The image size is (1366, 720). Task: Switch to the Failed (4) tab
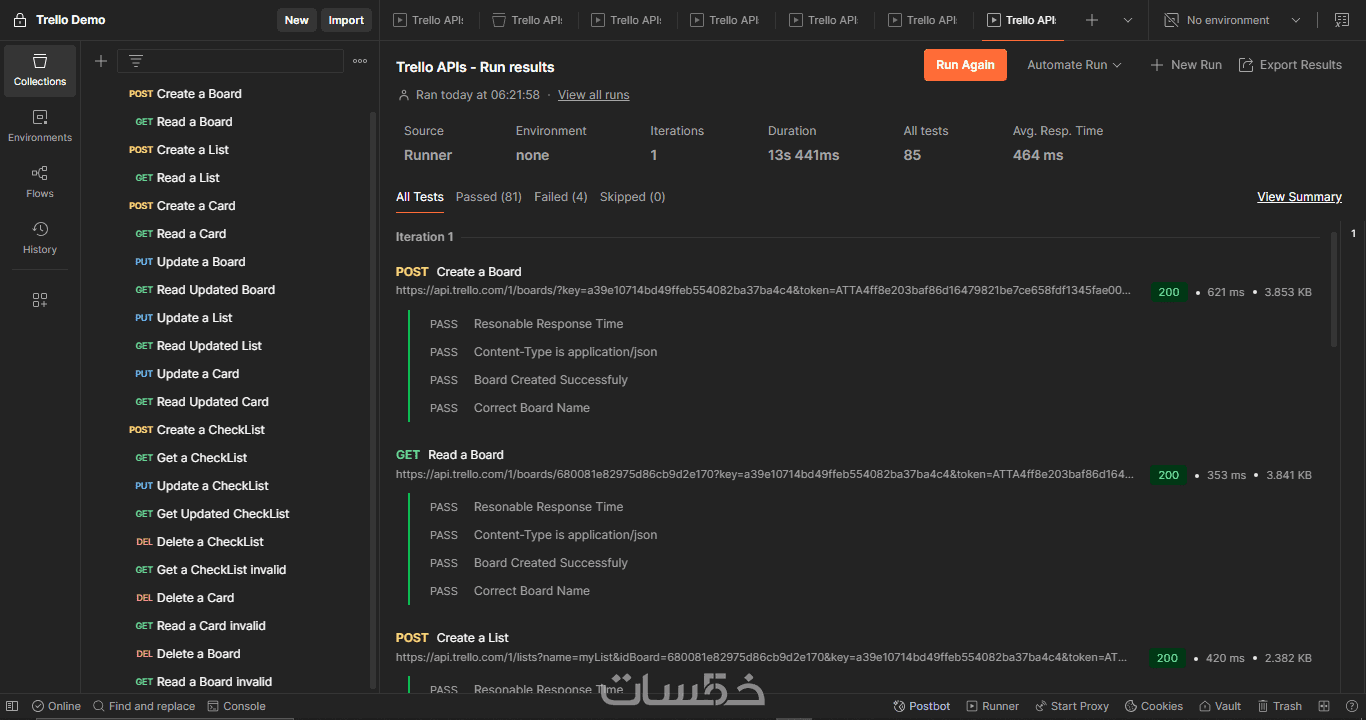pos(561,197)
